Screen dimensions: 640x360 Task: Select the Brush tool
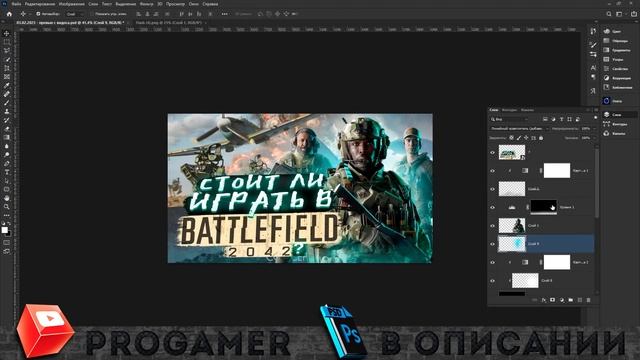(x=7, y=102)
